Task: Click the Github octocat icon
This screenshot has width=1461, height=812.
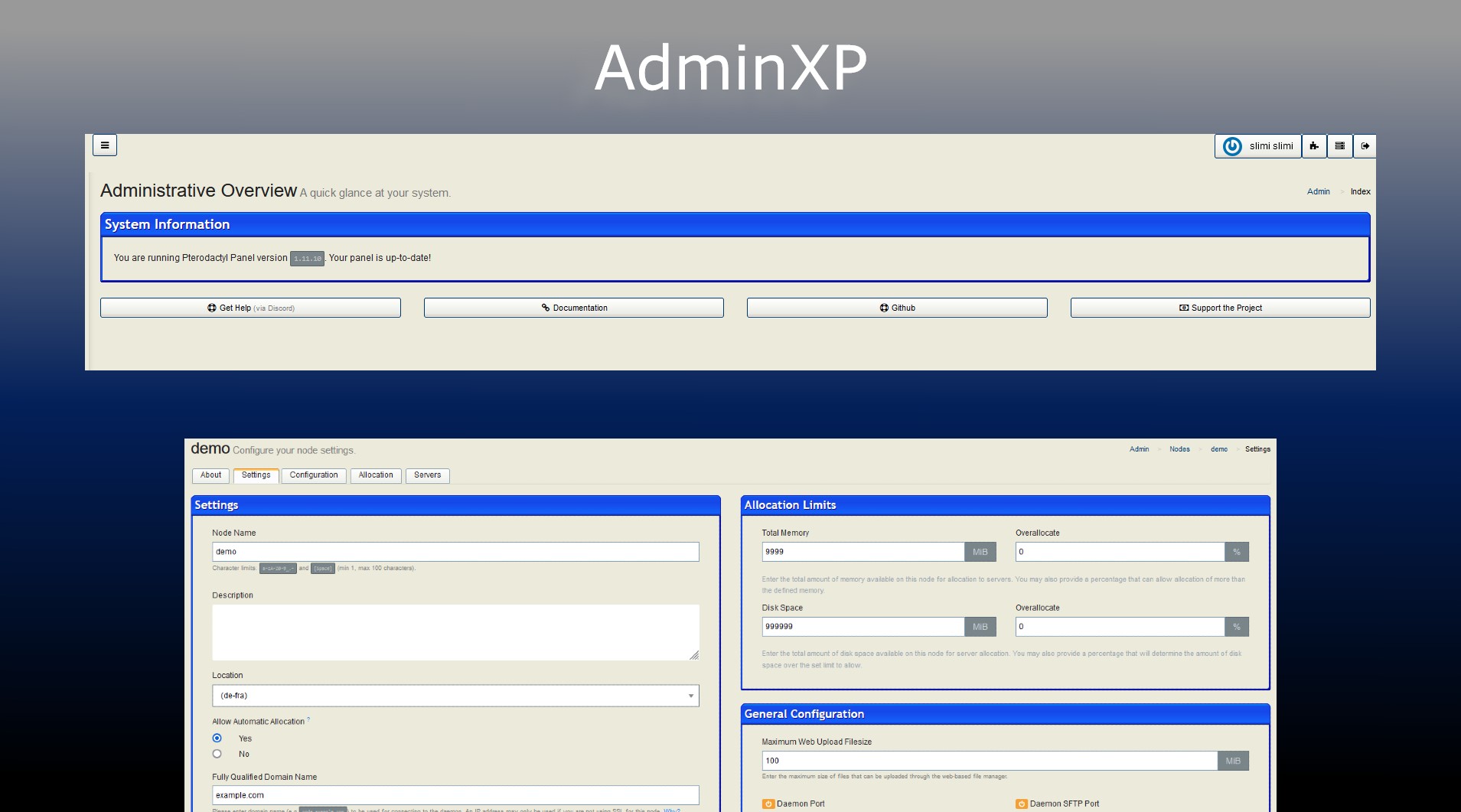Action: point(885,308)
